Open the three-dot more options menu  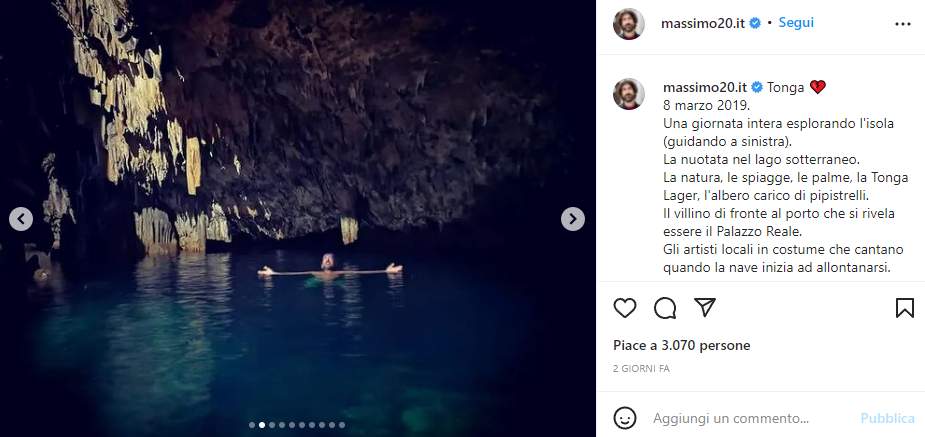[x=903, y=23]
